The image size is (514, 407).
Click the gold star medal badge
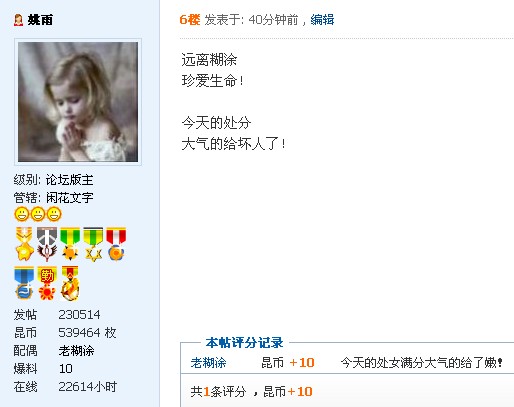click(24, 244)
